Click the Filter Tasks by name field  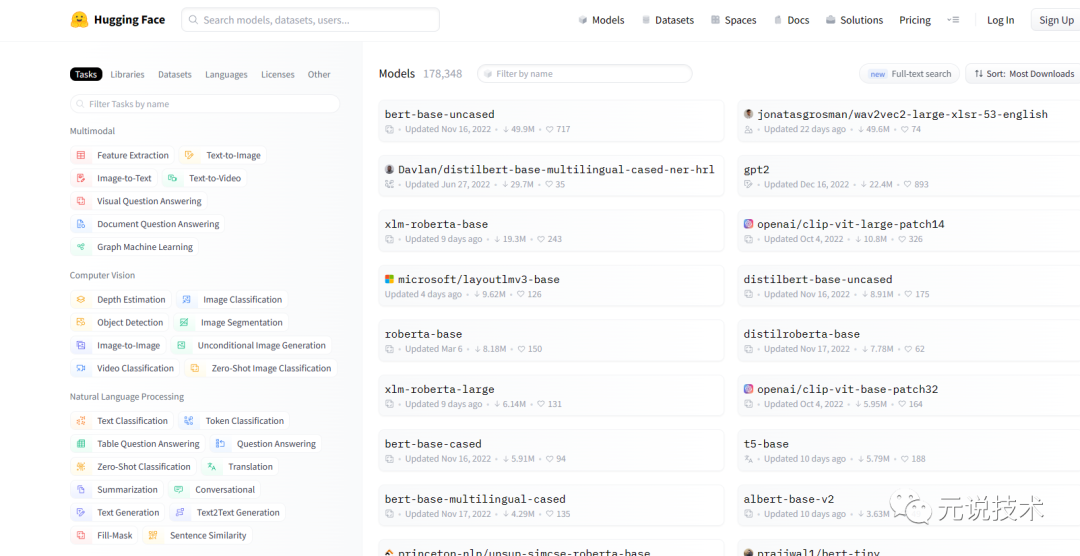coord(205,104)
